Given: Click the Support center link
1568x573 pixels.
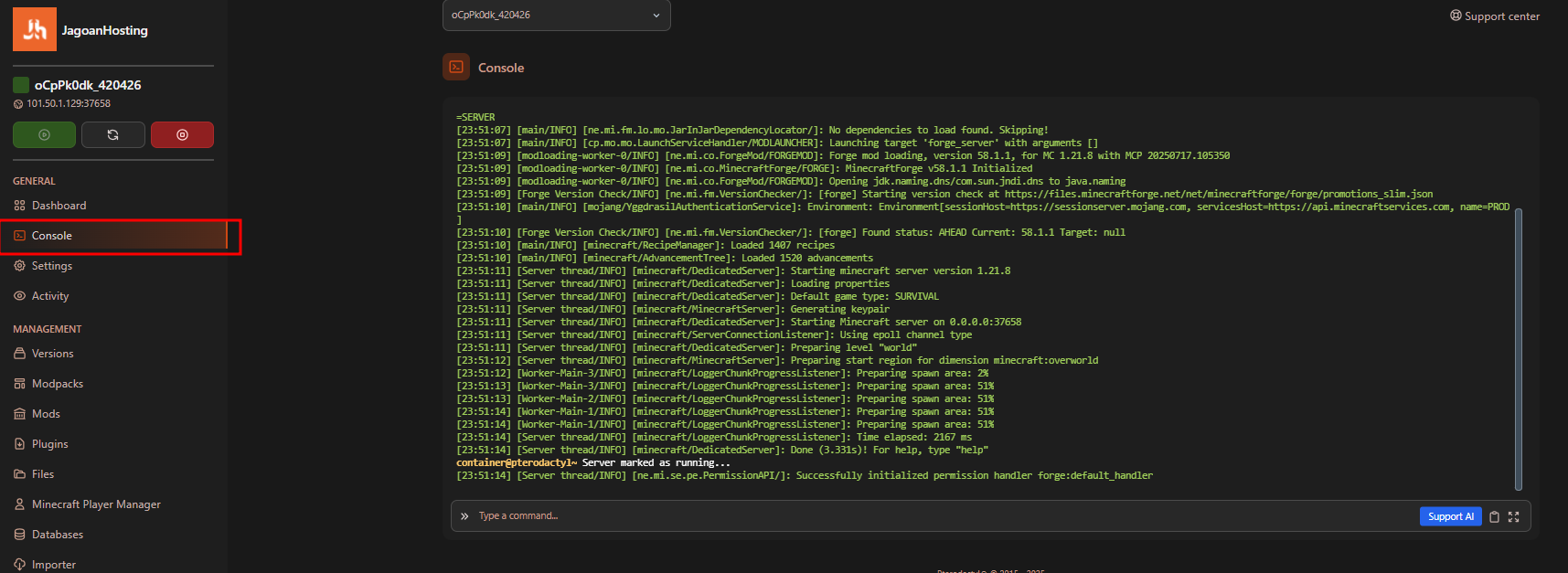Looking at the screenshot, I should click(1495, 16).
